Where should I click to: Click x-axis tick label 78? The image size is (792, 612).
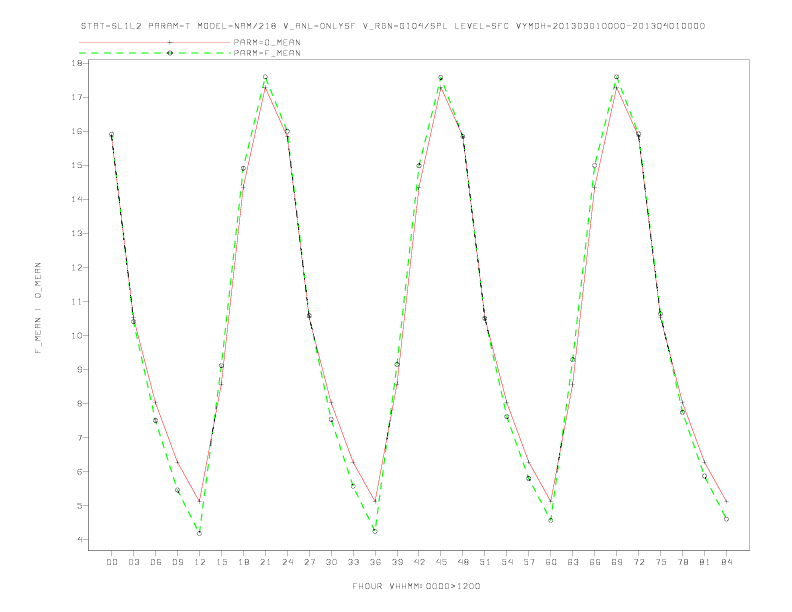coord(682,562)
